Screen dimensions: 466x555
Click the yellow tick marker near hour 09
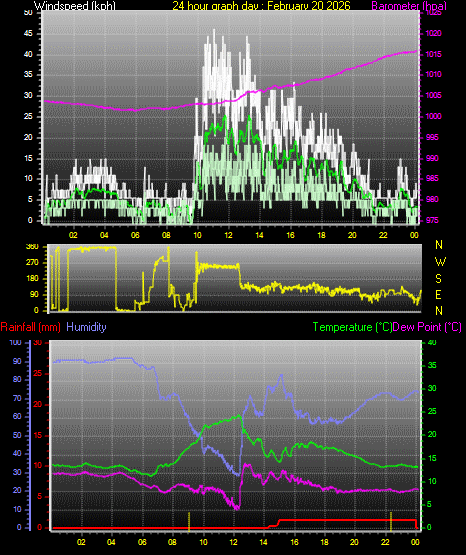point(189,521)
